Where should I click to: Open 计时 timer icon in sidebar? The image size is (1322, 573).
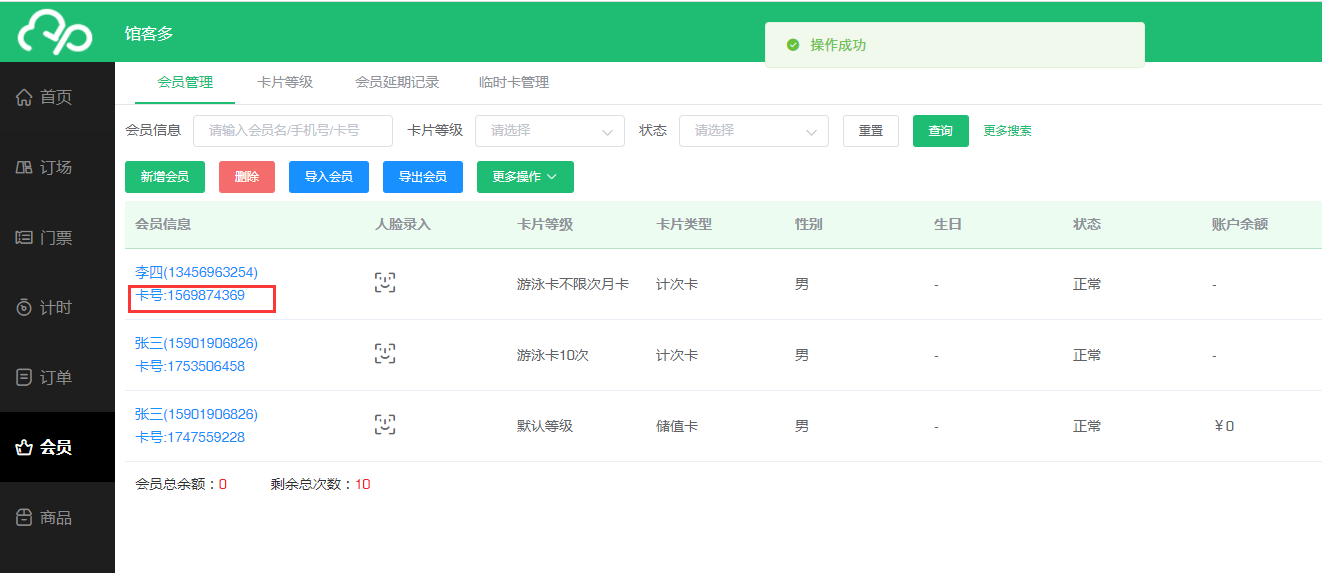(25, 308)
